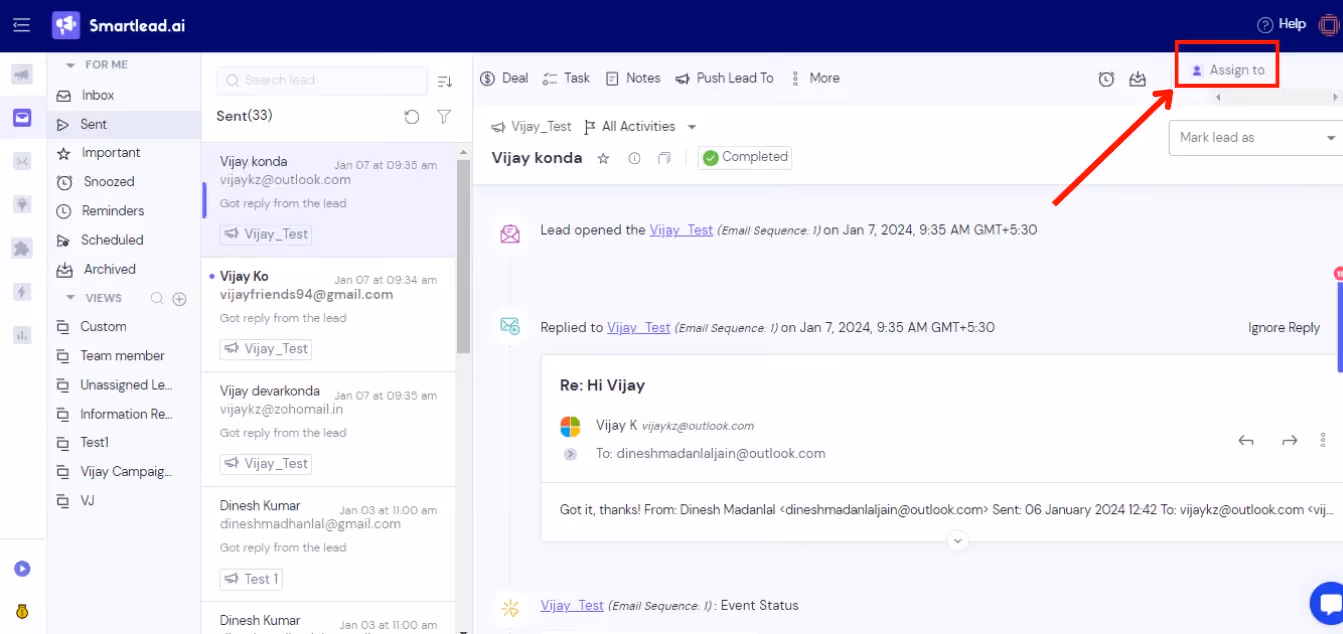1343x634 pixels.
Task: Click the Test 1 campaign tag
Action: [251, 579]
